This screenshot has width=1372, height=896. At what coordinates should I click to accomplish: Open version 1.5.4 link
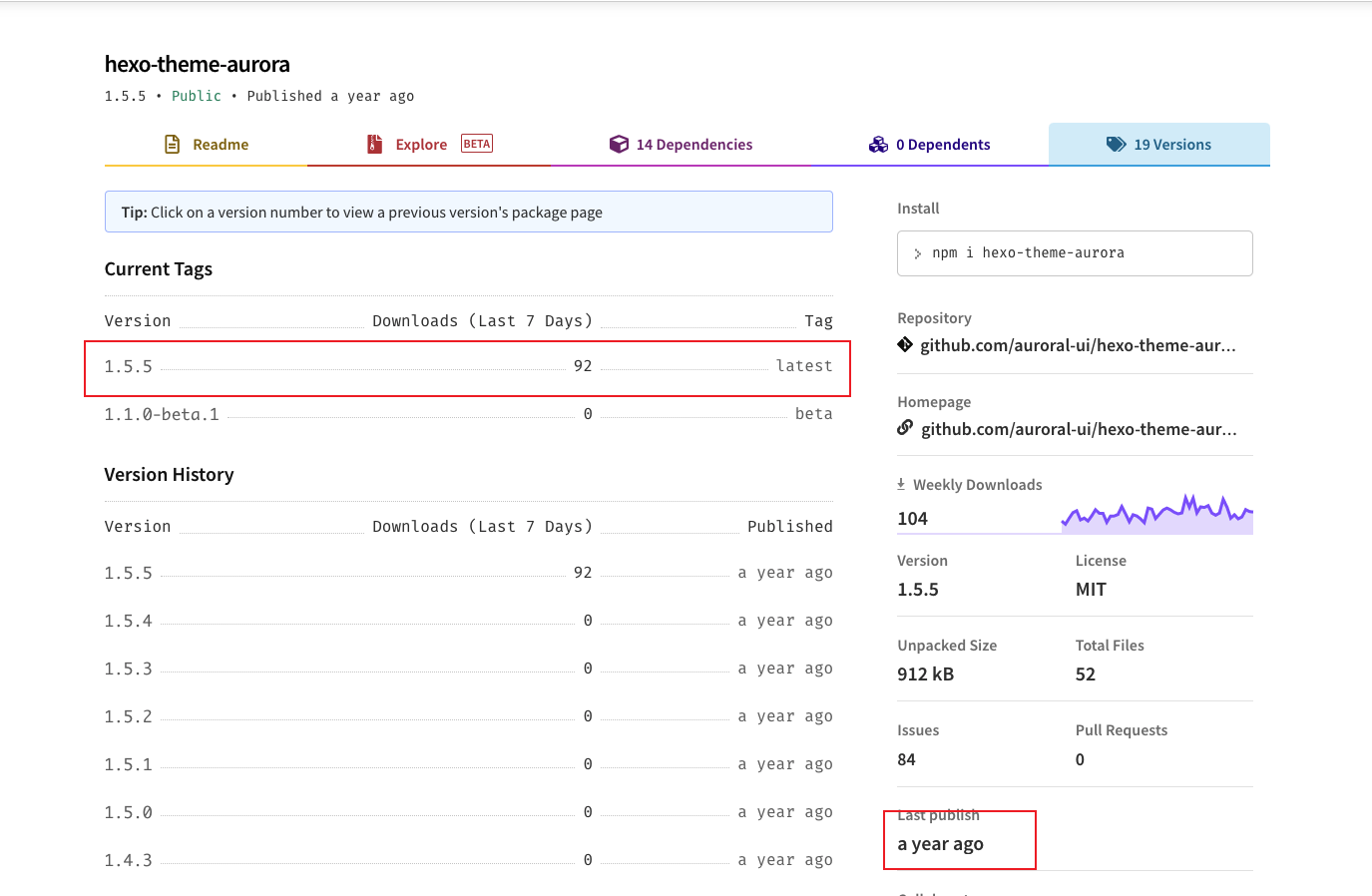point(129,621)
